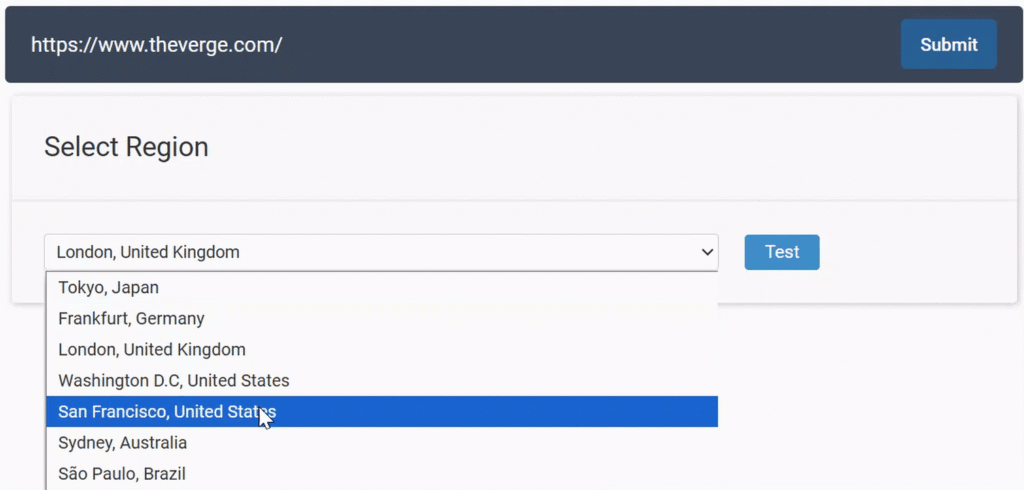Click the Submit button
The image size is (1024, 490).
948,44
